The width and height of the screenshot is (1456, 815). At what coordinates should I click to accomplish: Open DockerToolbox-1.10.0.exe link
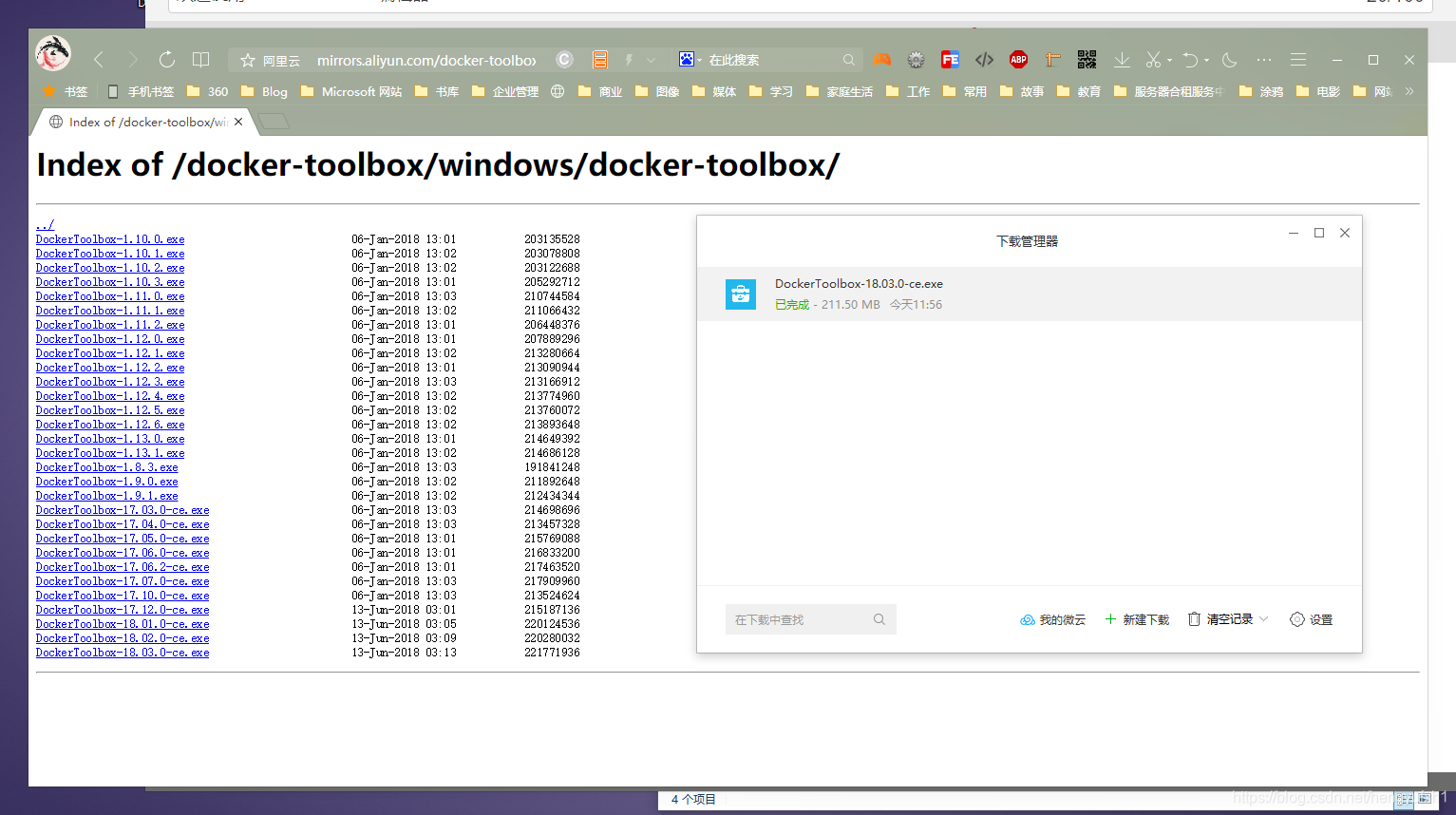[110, 239]
